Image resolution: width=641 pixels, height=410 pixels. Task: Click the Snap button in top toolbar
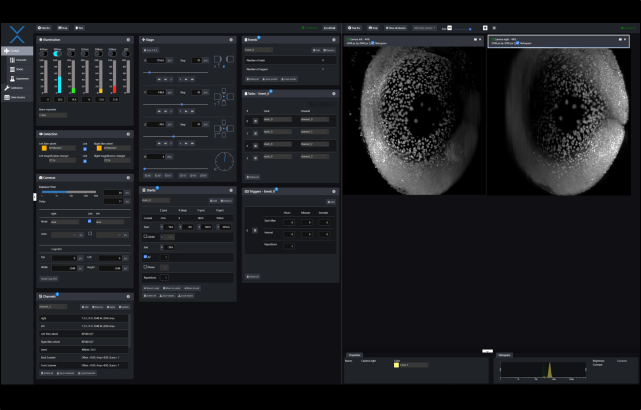(x=62, y=27)
